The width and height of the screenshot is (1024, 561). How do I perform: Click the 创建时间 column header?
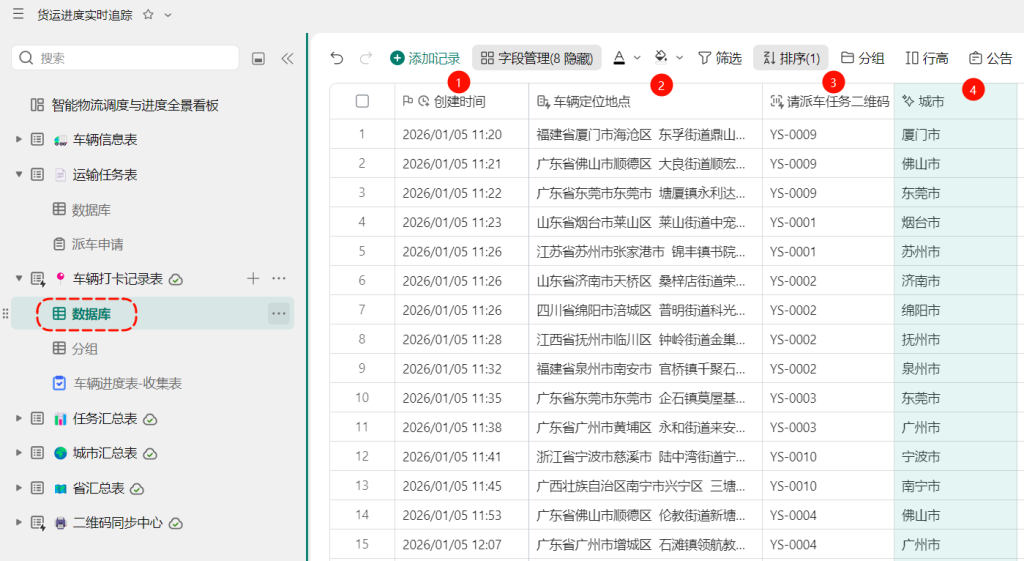[462, 101]
